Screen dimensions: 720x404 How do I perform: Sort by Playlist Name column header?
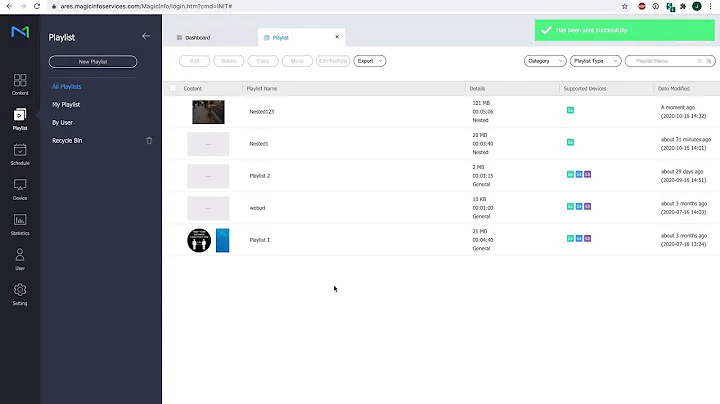[262, 89]
